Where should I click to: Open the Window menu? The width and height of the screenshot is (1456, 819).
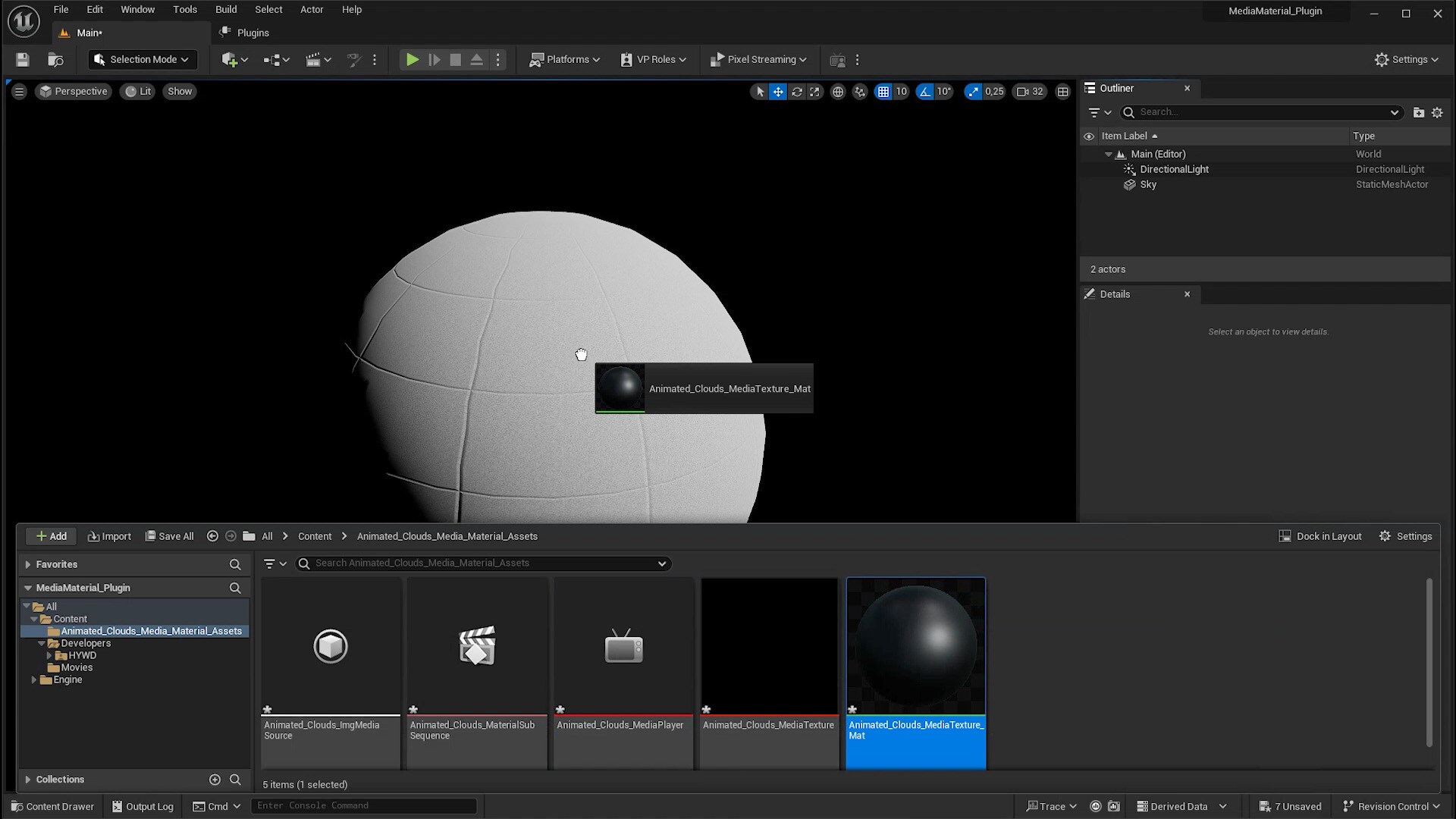click(137, 9)
